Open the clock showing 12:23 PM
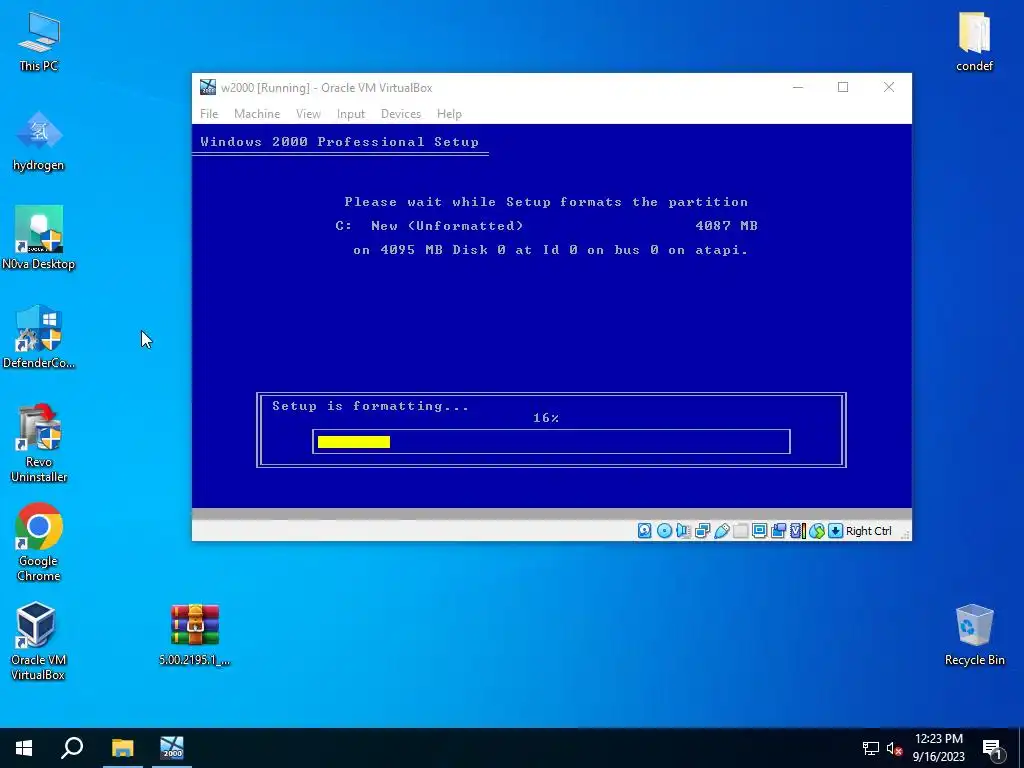The height and width of the screenshot is (768, 1024). point(938,748)
